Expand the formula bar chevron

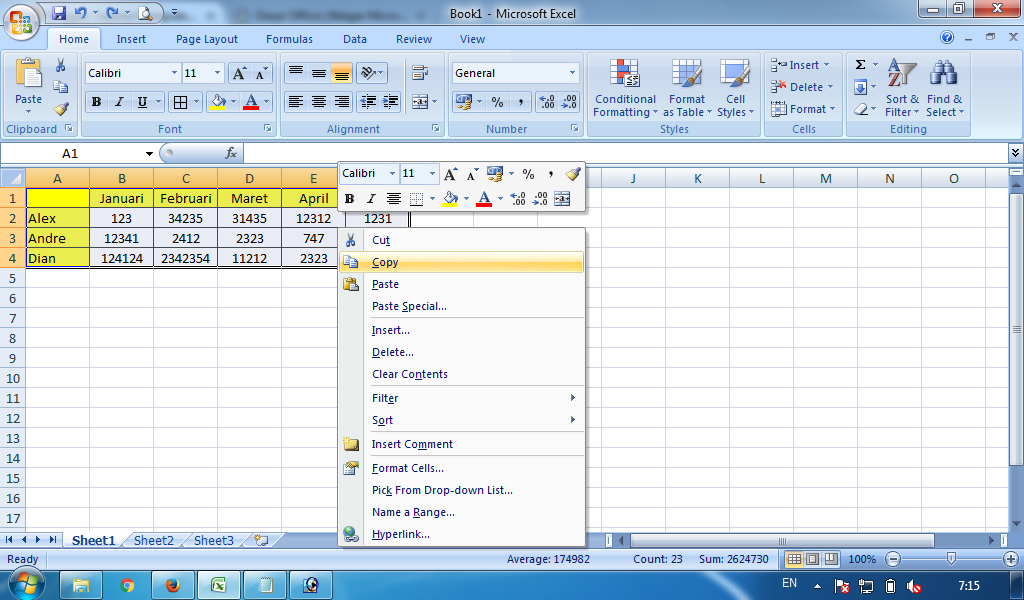[x=1016, y=153]
